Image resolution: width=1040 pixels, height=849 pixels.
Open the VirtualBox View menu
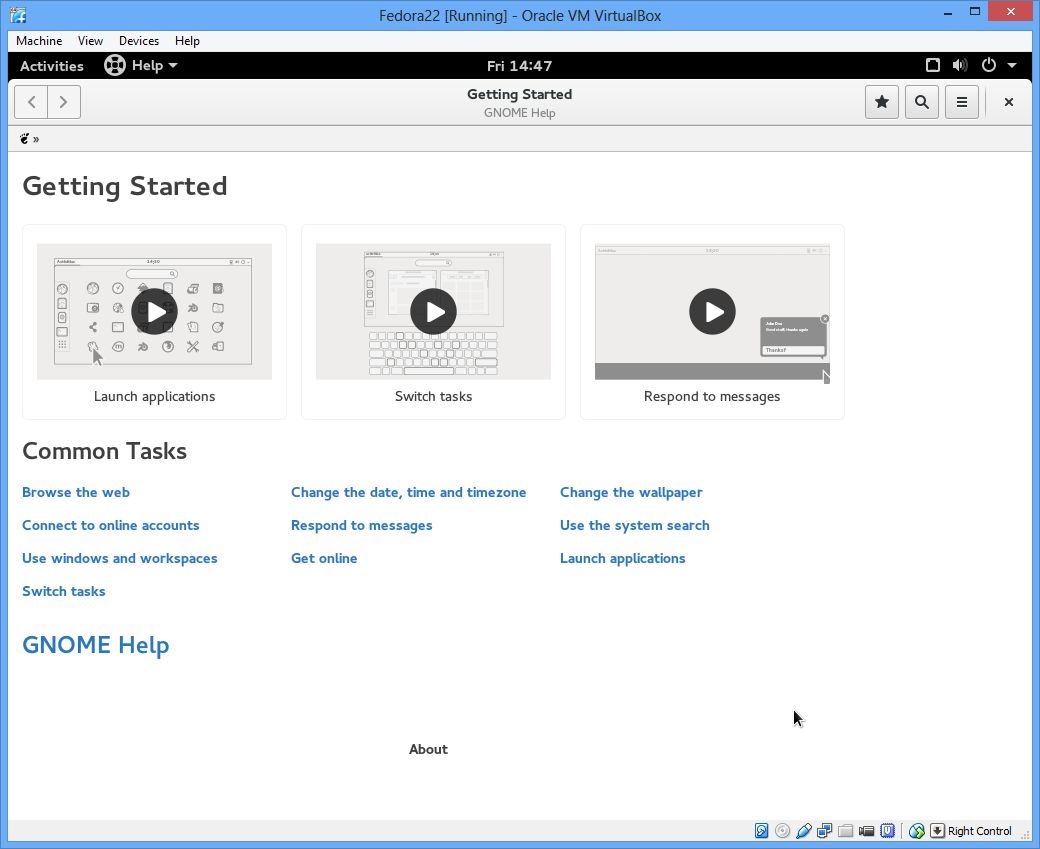click(90, 40)
